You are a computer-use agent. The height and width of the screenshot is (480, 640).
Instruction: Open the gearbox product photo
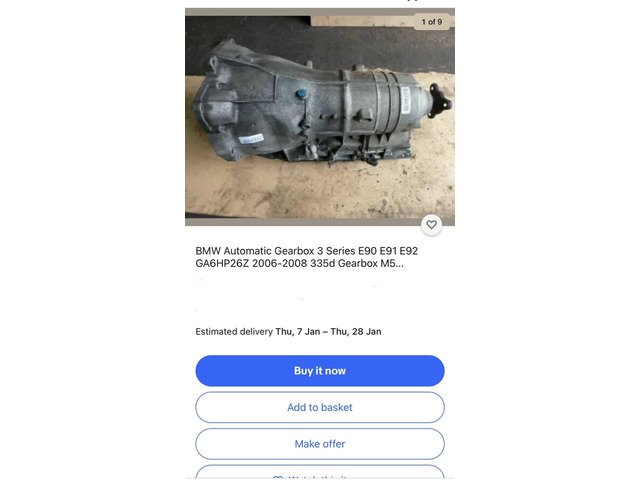[x=320, y=117]
